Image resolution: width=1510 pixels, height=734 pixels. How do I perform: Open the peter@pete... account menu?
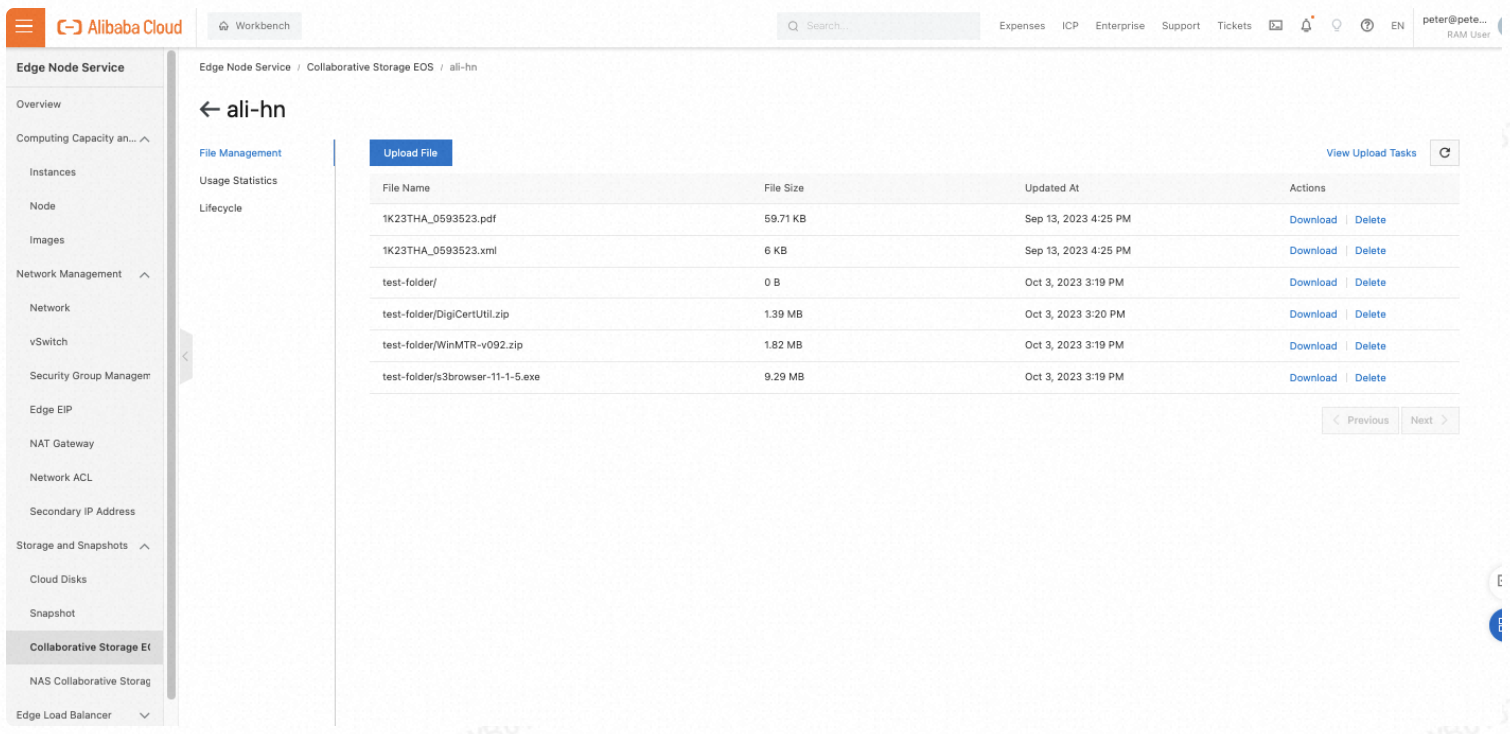pyautogui.click(x=1456, y=26)
